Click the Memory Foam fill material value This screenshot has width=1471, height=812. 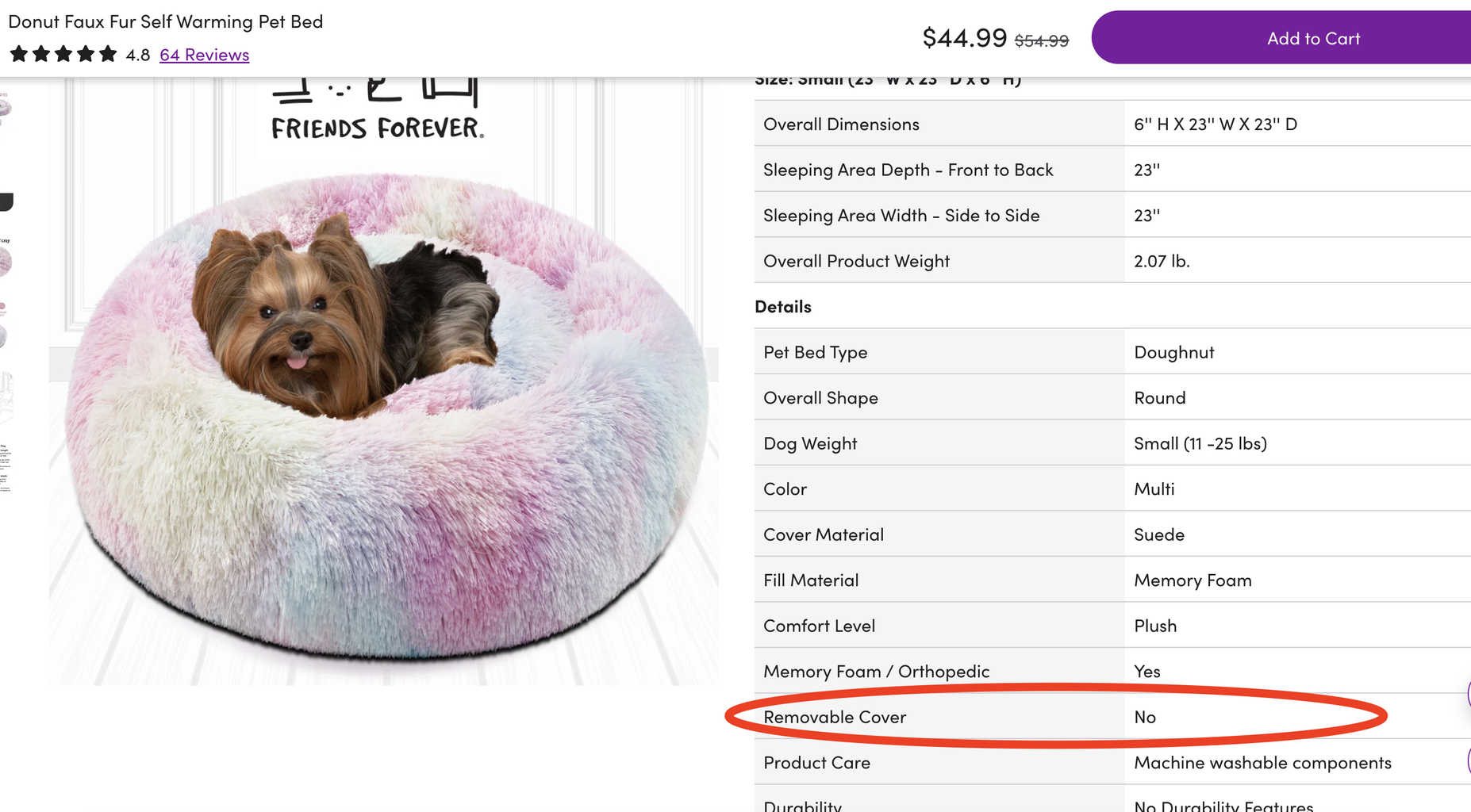click(x=1193, y=580)
